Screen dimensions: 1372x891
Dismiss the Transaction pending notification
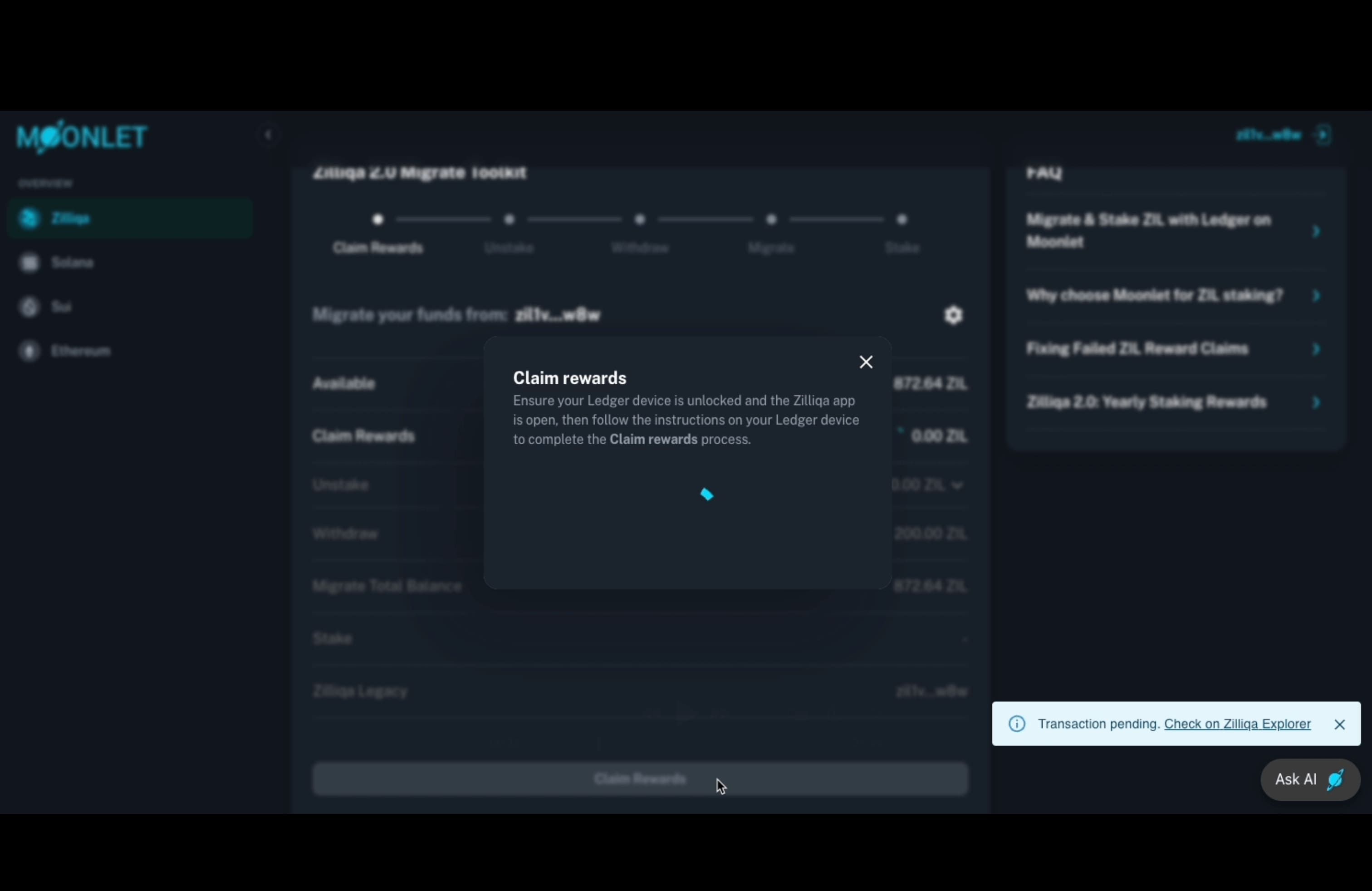click(1340, 725)
